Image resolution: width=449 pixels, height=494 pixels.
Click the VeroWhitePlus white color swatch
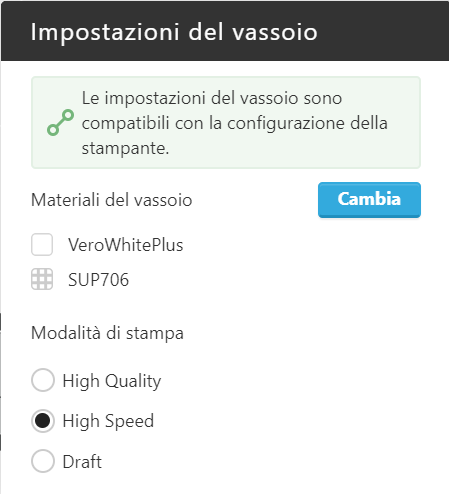click(42, 244)
